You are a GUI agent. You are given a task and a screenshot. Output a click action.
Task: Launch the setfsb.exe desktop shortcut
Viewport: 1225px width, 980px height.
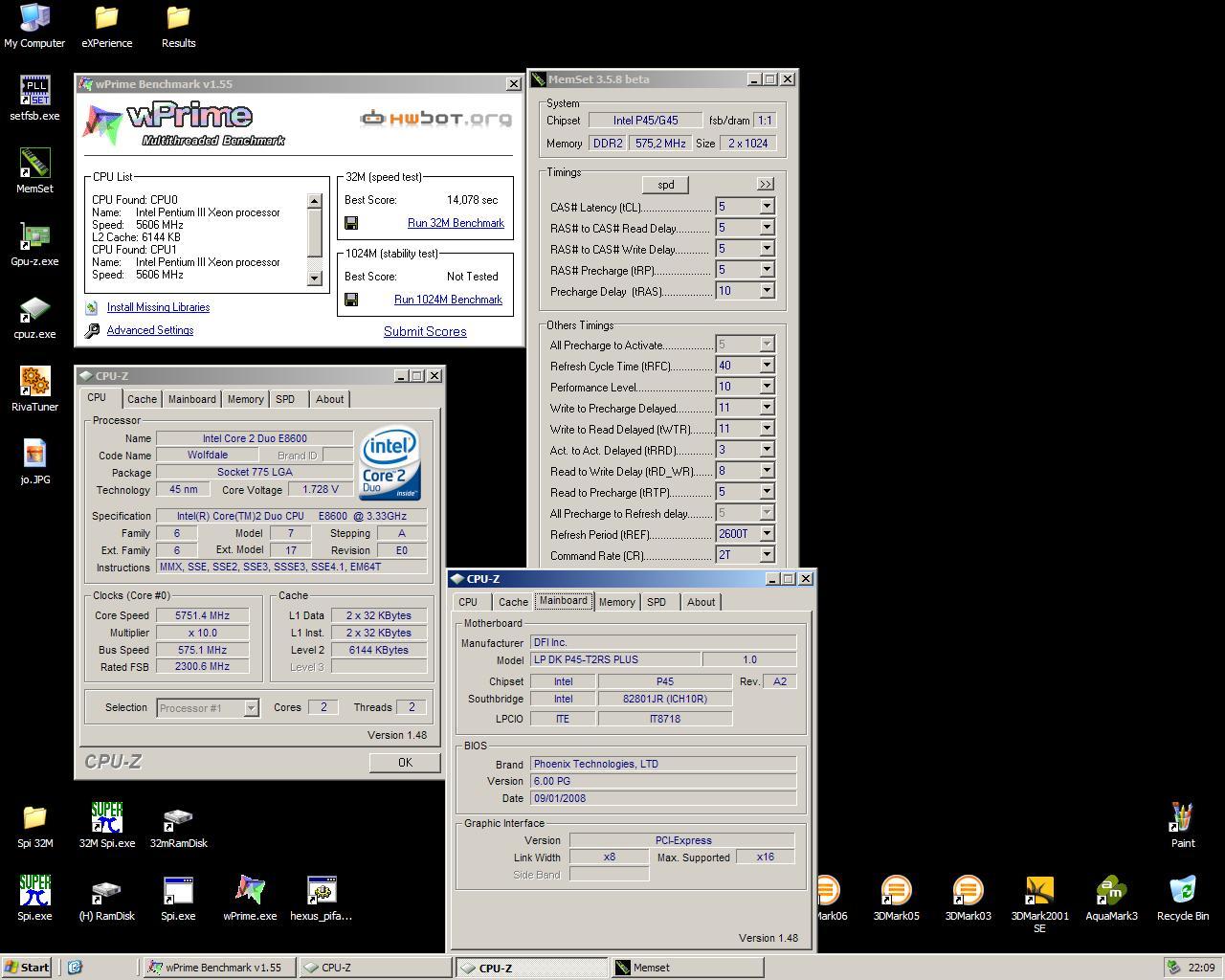click(x=34, y=99)
